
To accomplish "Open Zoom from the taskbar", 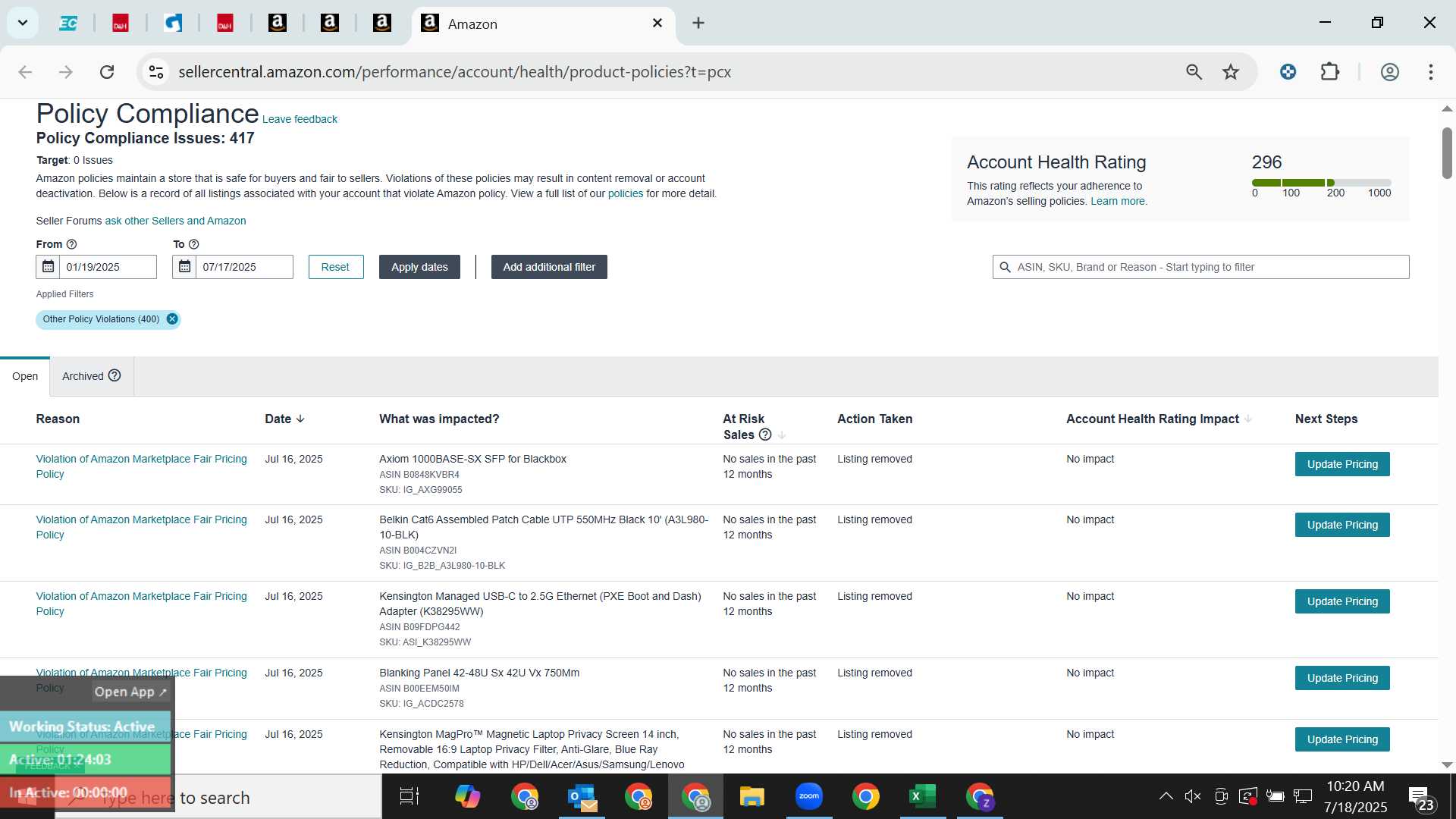I will (809, 797).
